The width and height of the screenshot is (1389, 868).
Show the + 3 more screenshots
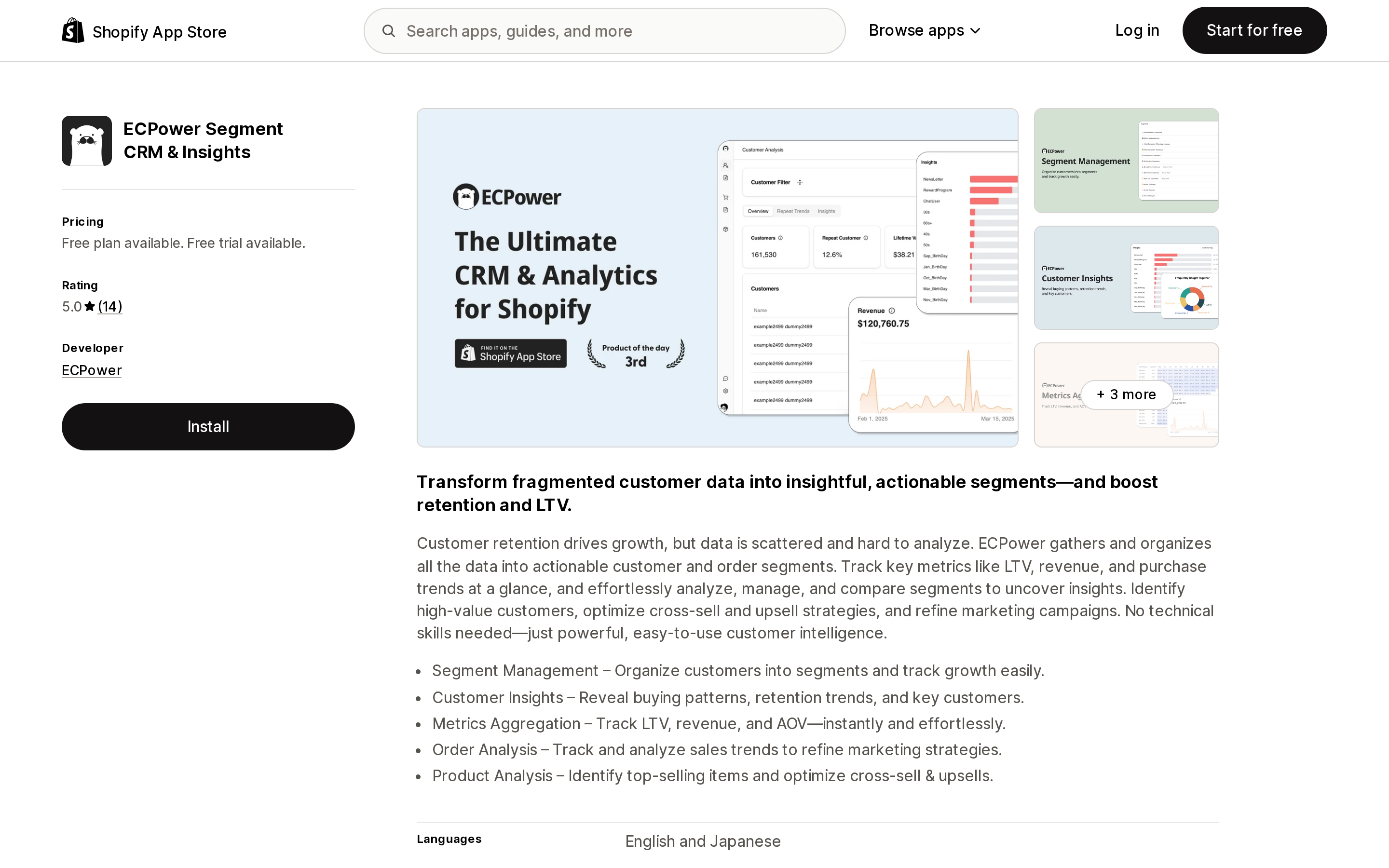click(1126, 394)
